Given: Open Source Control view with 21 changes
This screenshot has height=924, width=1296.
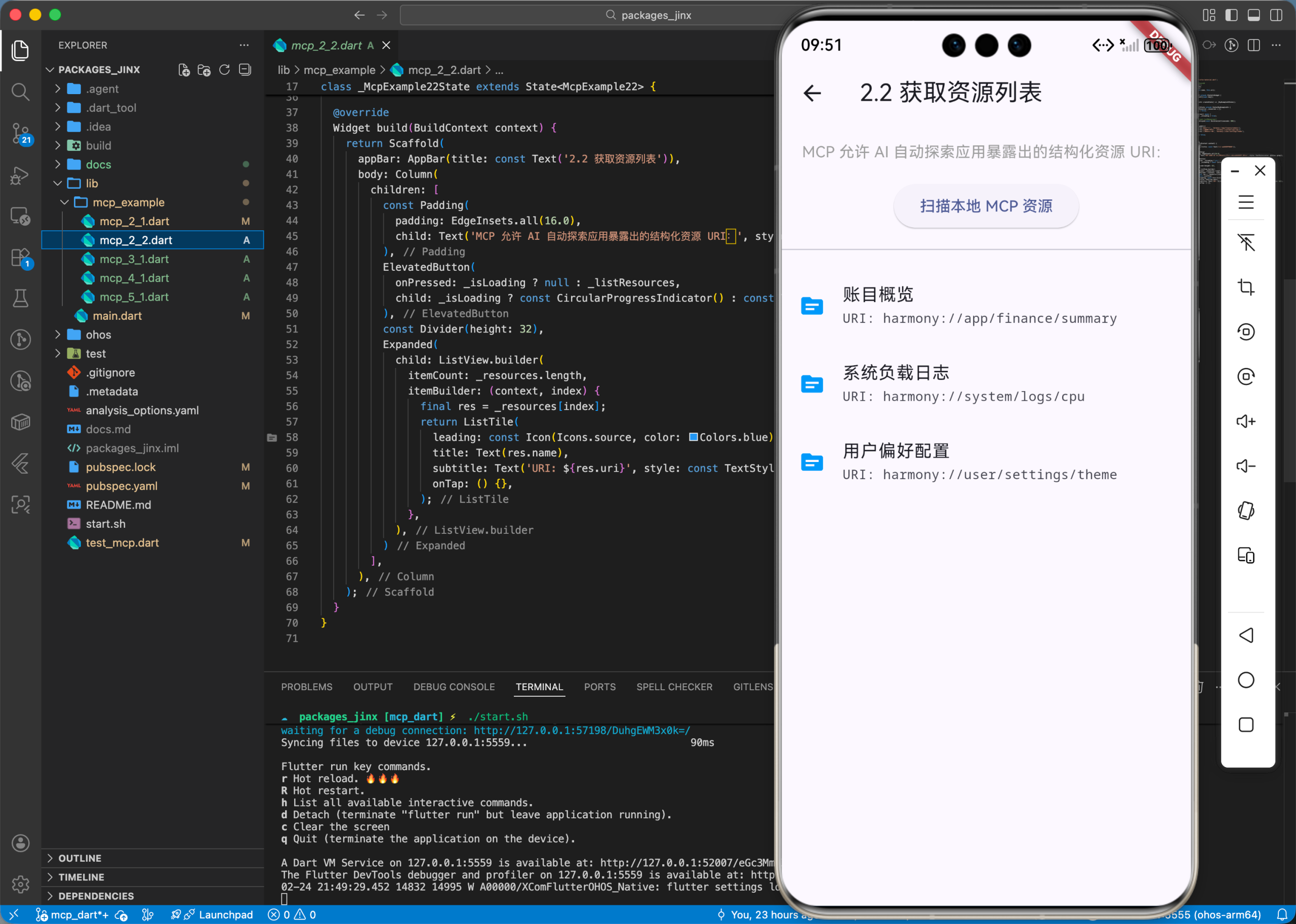Looking at the screenshot, I should pos(20,133).
